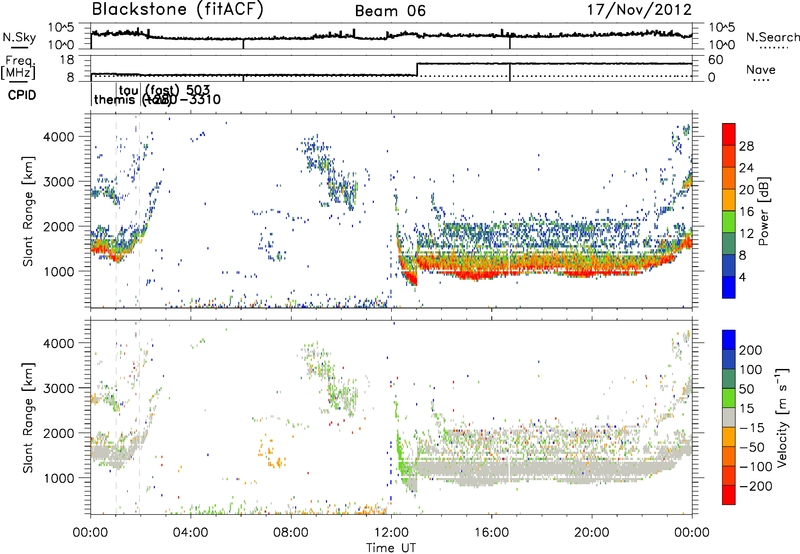Select the 'Freq. [MHz]' axis label
Viewport: 800px width, 554px height.
pyautogui.click(x=18, y=68)
